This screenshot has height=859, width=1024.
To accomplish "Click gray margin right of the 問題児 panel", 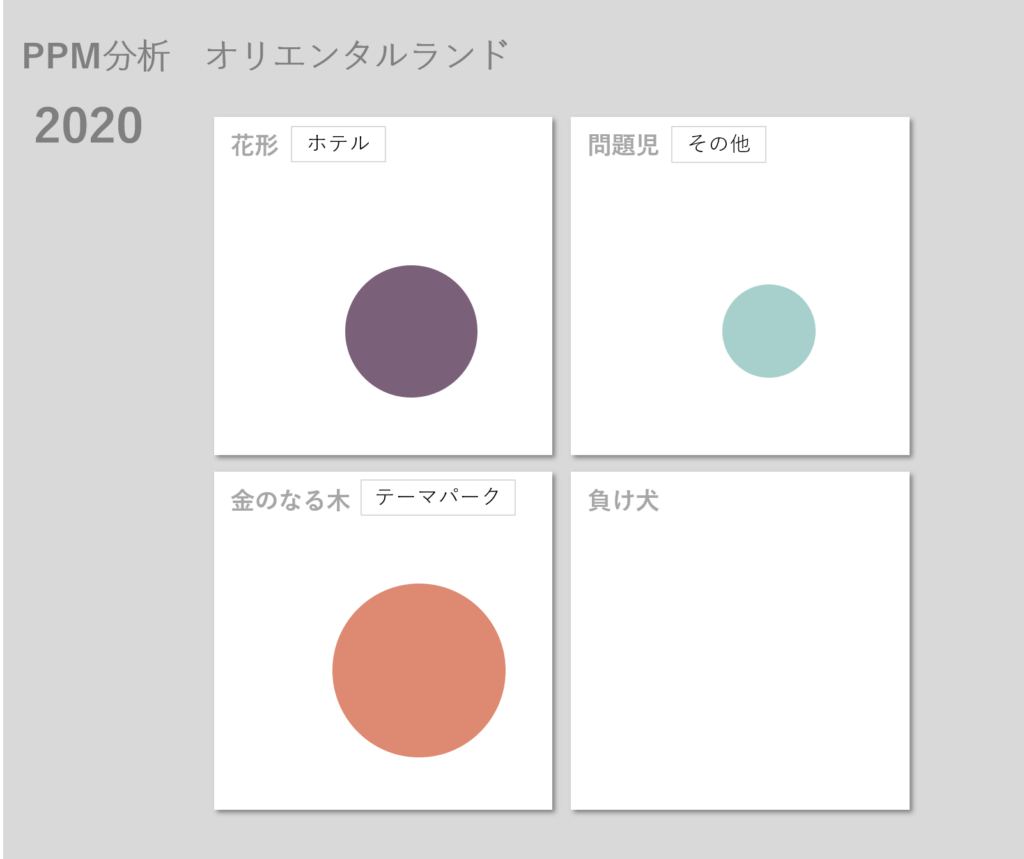I will pyautogui.click(x=965, y=290).
